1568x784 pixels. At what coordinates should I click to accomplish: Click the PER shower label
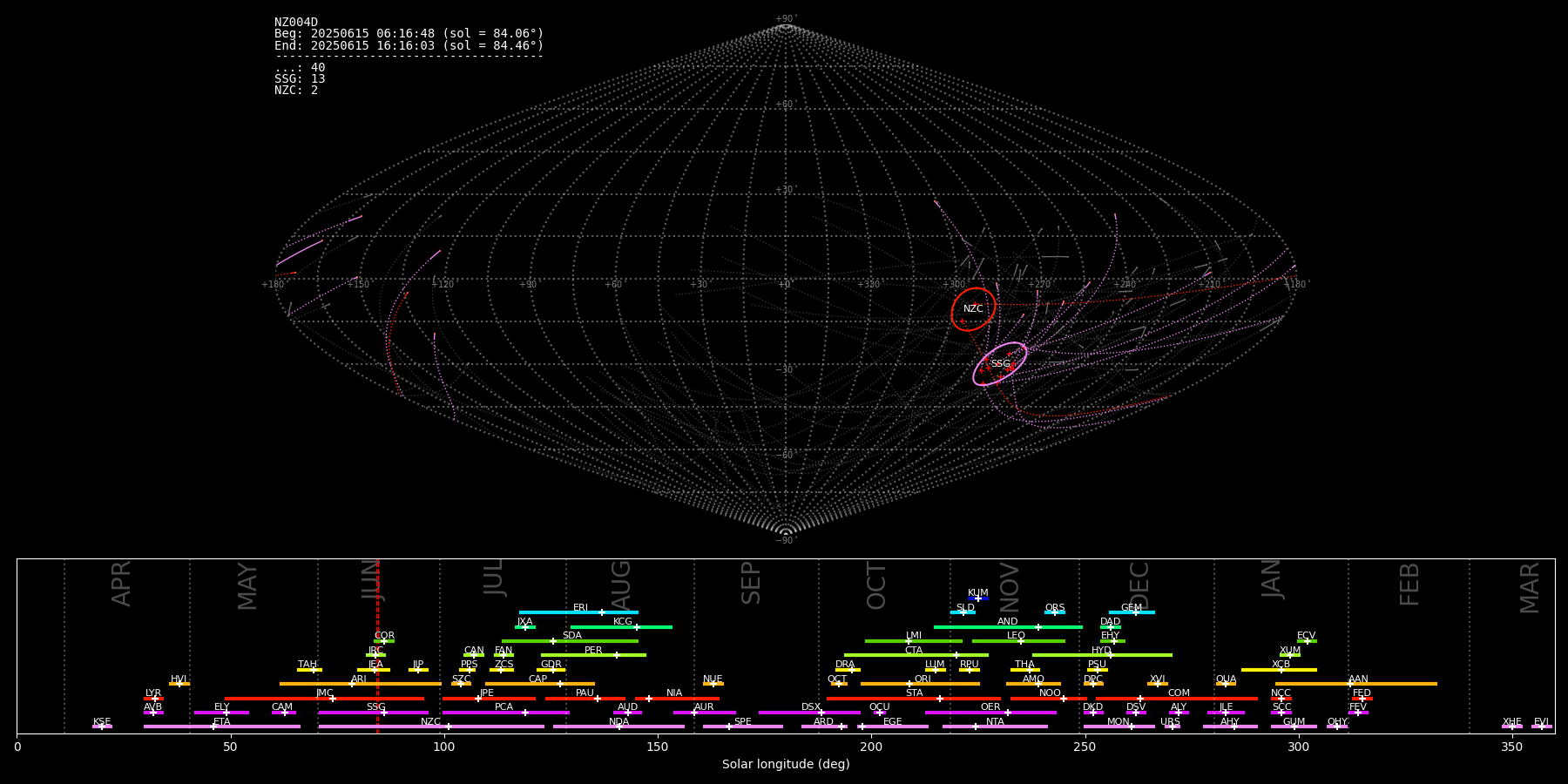pyautogui.click(x=593, y=651)
